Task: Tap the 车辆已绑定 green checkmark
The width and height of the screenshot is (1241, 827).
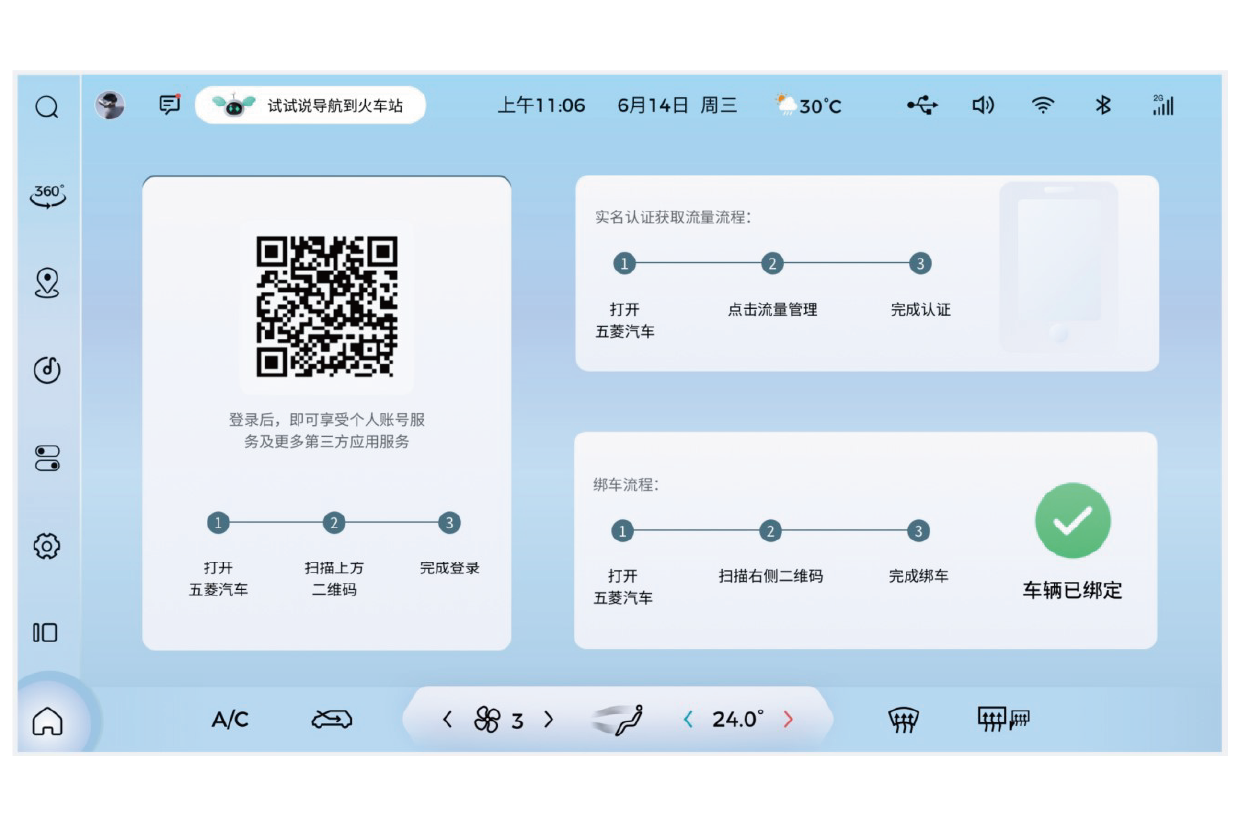Action: pyautogui.click(x=1072, y=520)
